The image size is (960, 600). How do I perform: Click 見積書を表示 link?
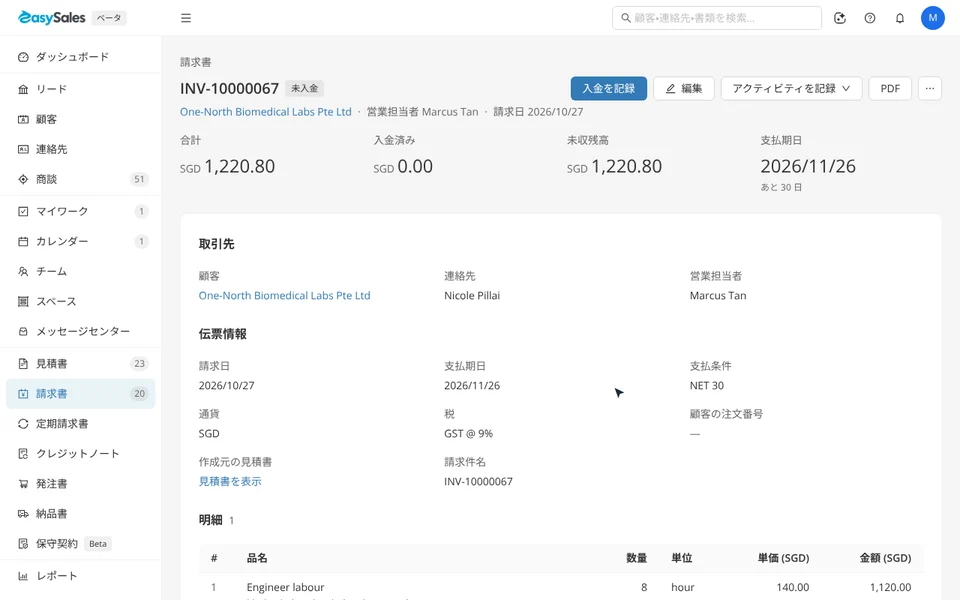[x=230, y=481]
